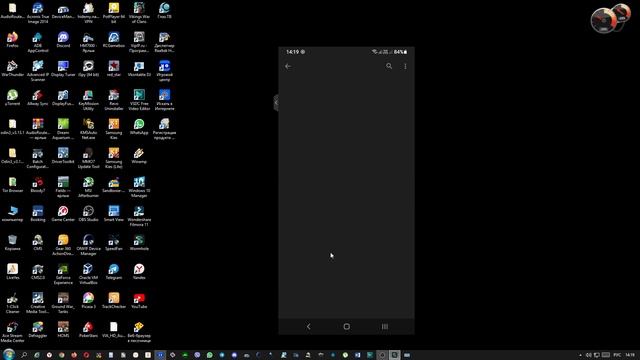Image resolution: width=640 pixels, height=360 pixels.
Task: Select the Yandex browser shortcut
Action: click(x=139, y=272)
